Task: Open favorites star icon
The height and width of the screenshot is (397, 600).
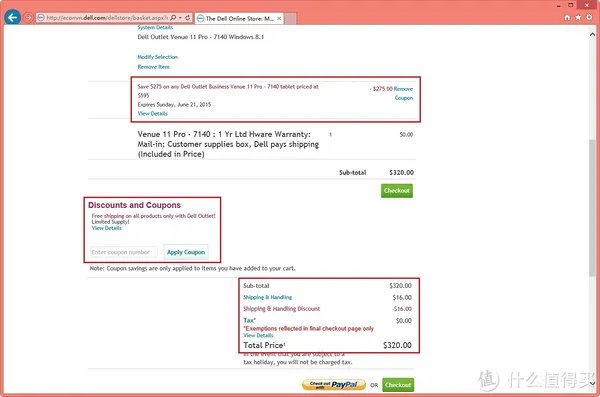Action: pos(578,18)
